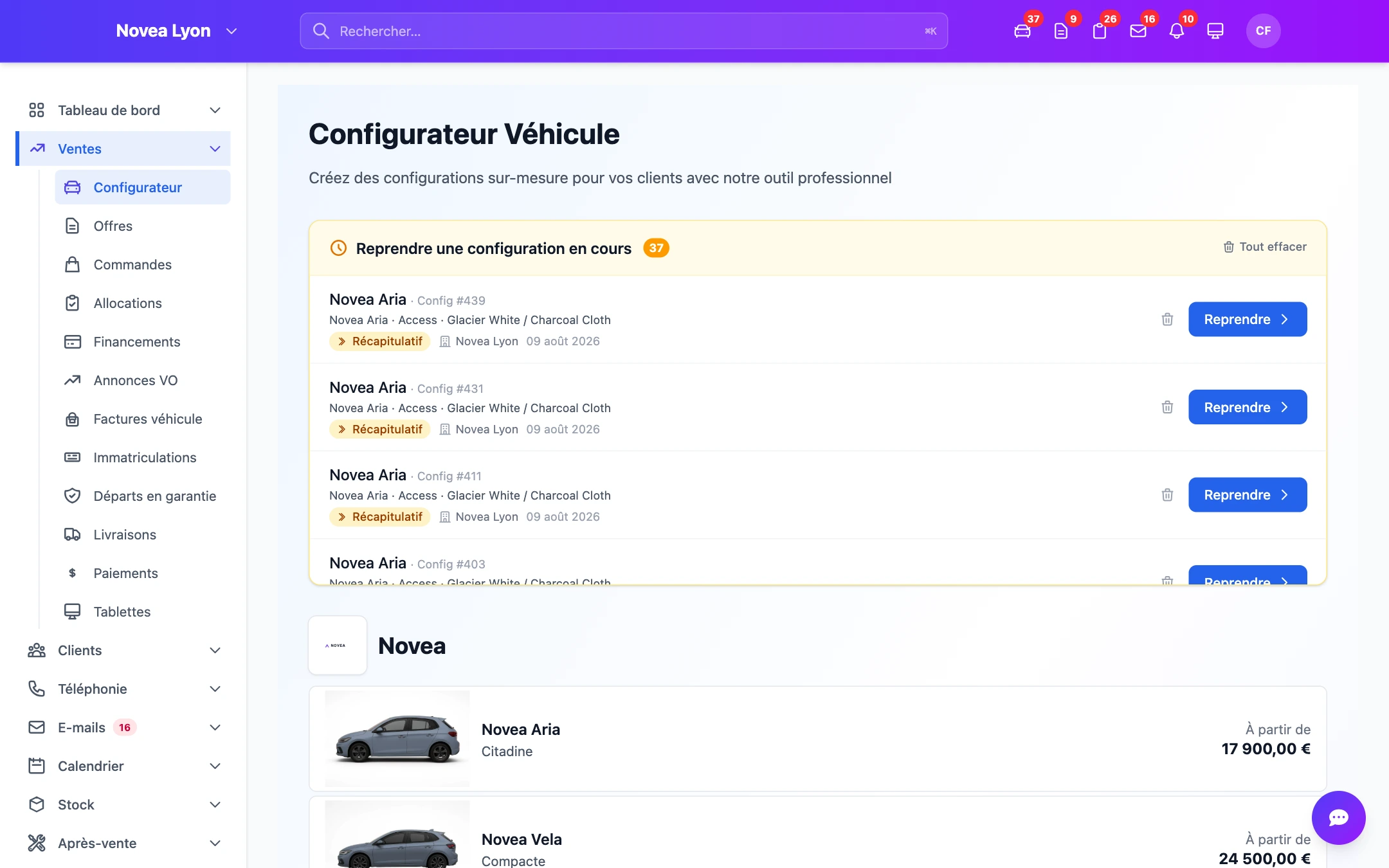Open the Téléphonie menu
1389x868 pixels.
point(123,689)
